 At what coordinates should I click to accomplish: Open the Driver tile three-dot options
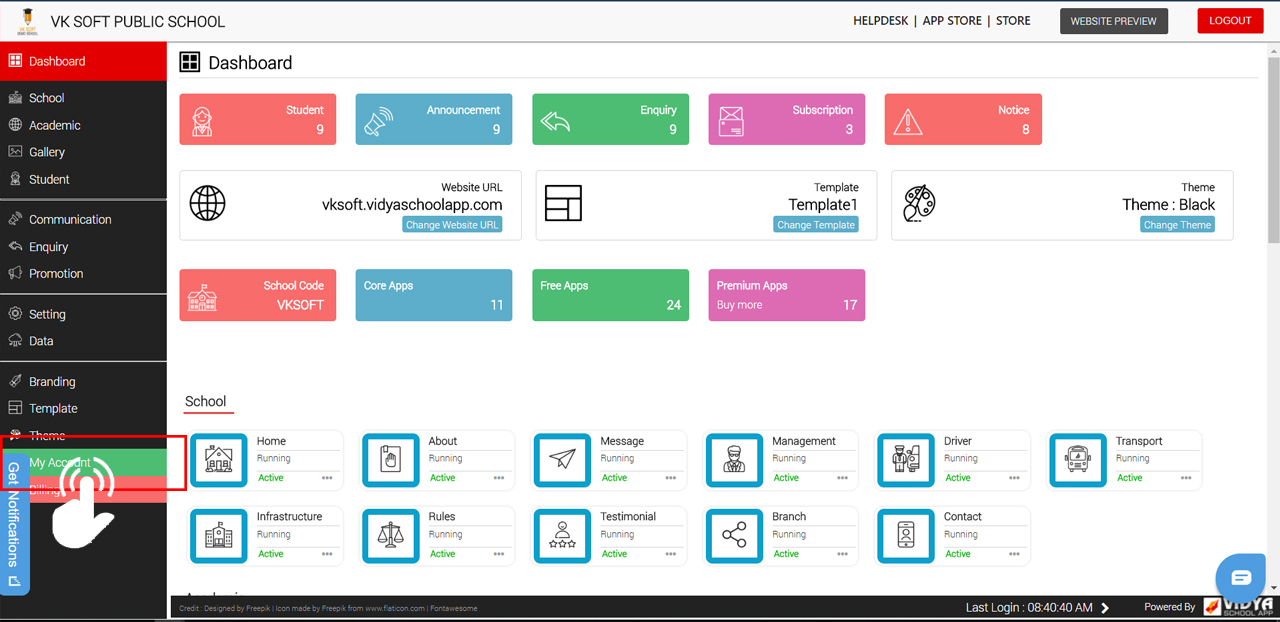(1015, 478)
